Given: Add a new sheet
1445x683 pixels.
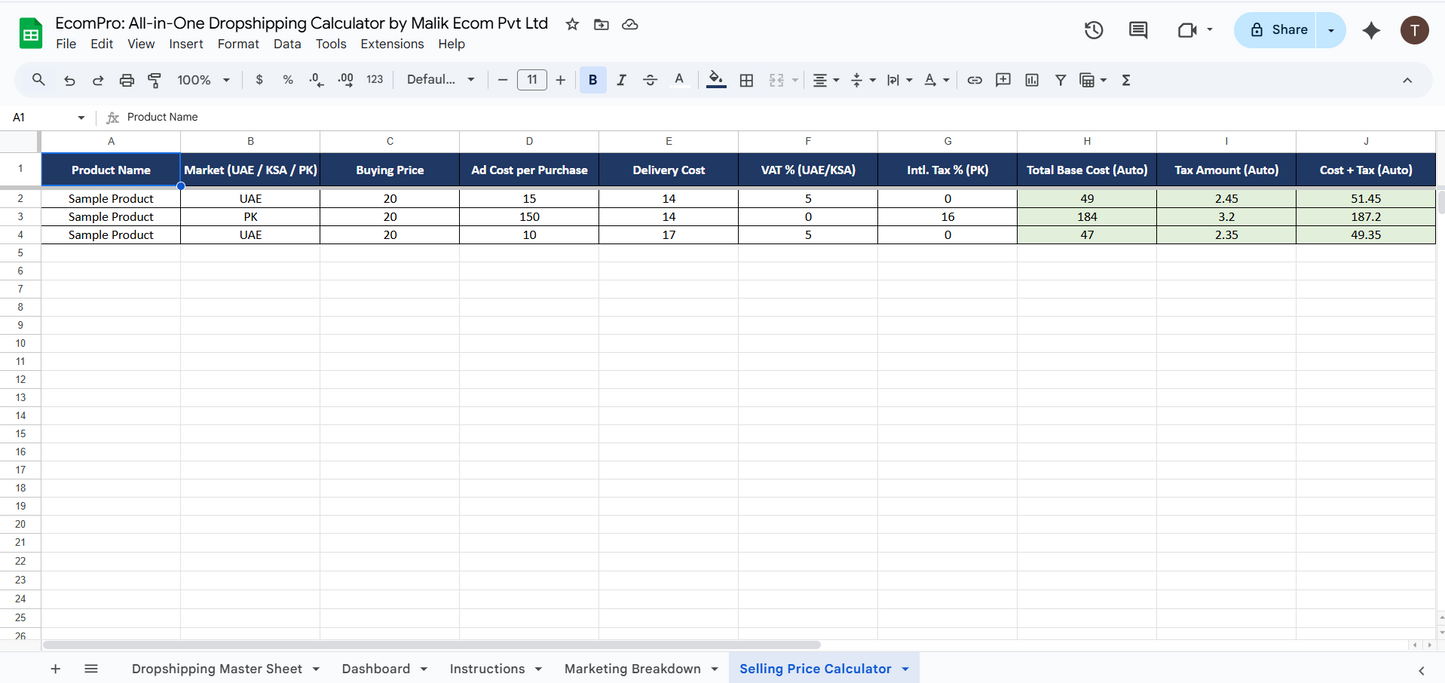Looking at the screenshot, I should (55, 669).
